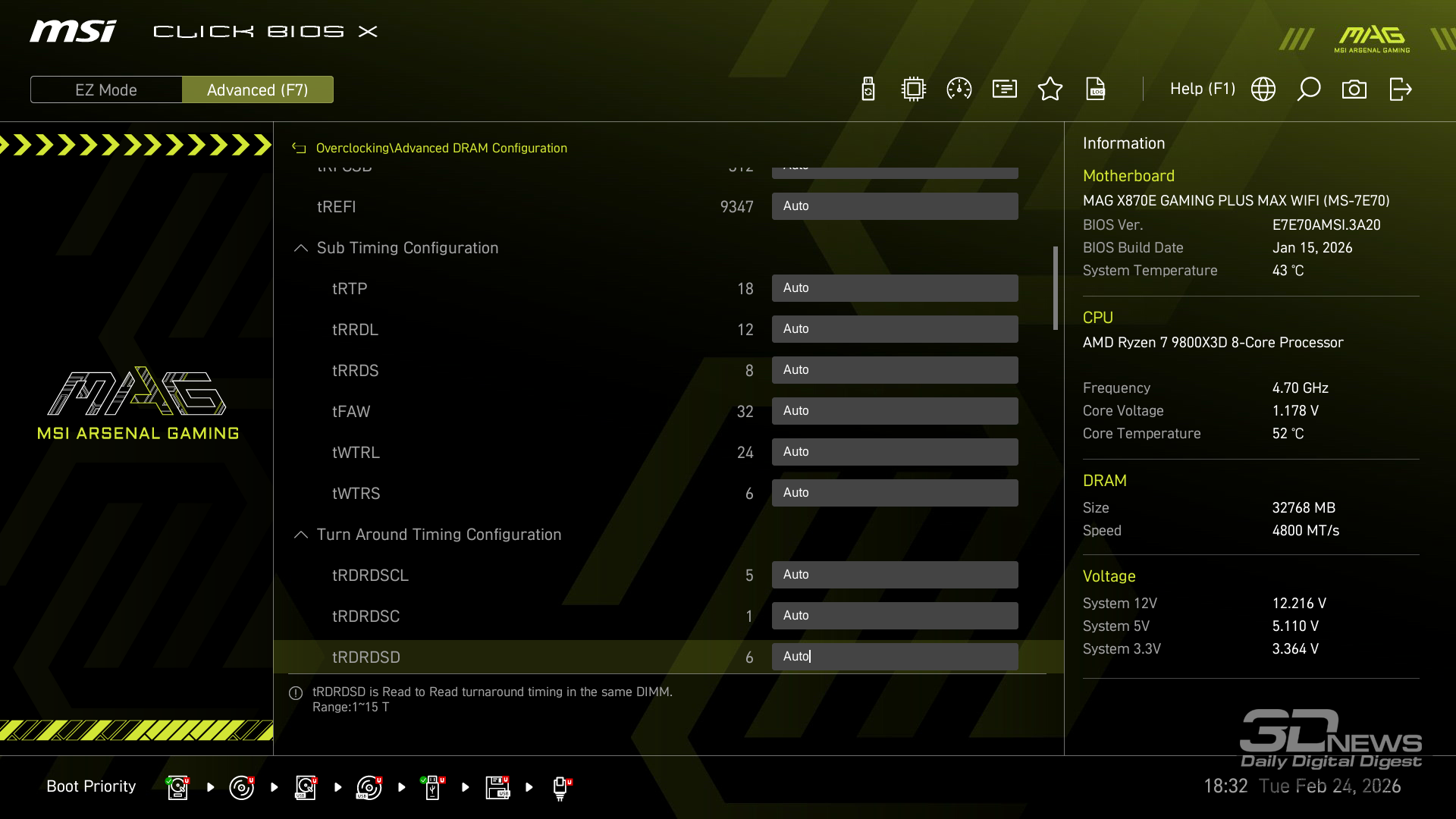1456x819 pixels.
Task: Click the tREFI Auto value field
Action: point(895,206)
